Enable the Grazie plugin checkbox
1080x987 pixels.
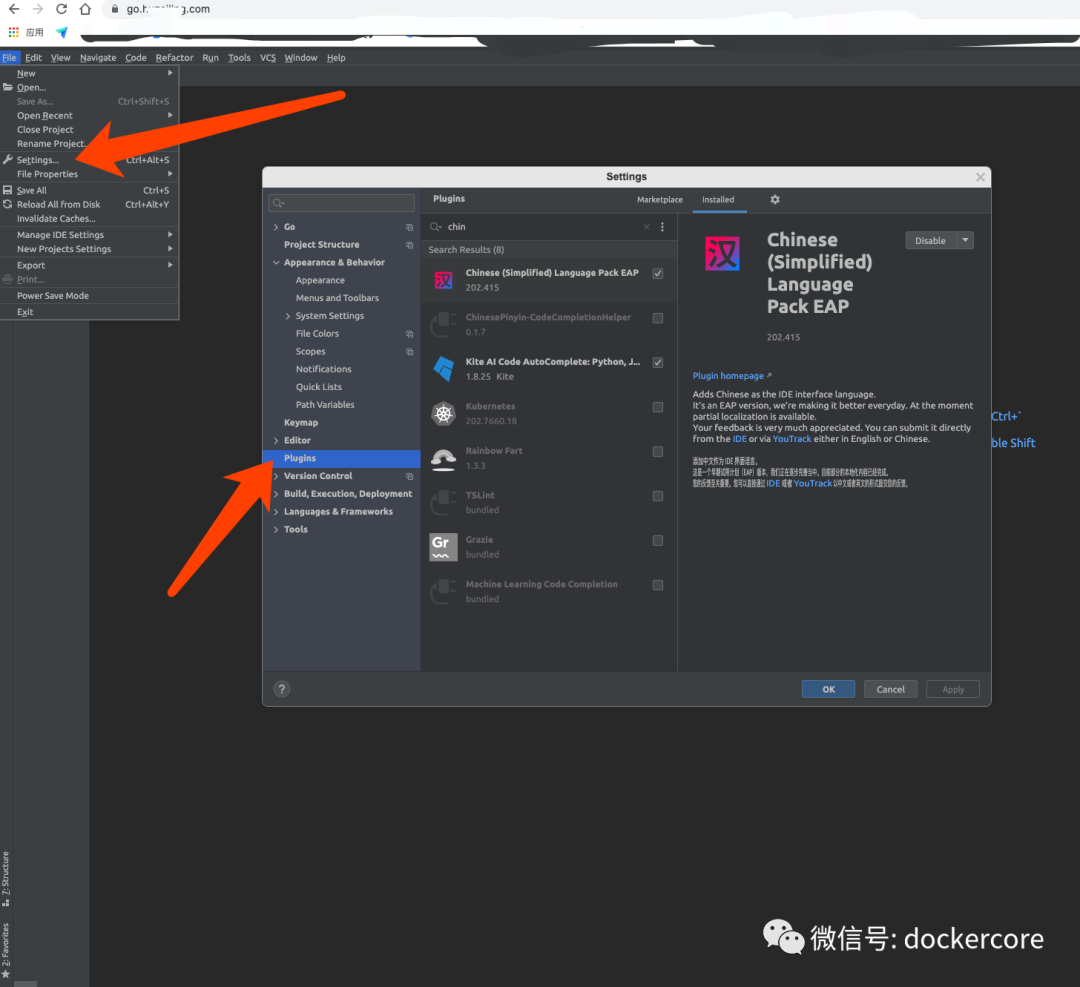658,541
